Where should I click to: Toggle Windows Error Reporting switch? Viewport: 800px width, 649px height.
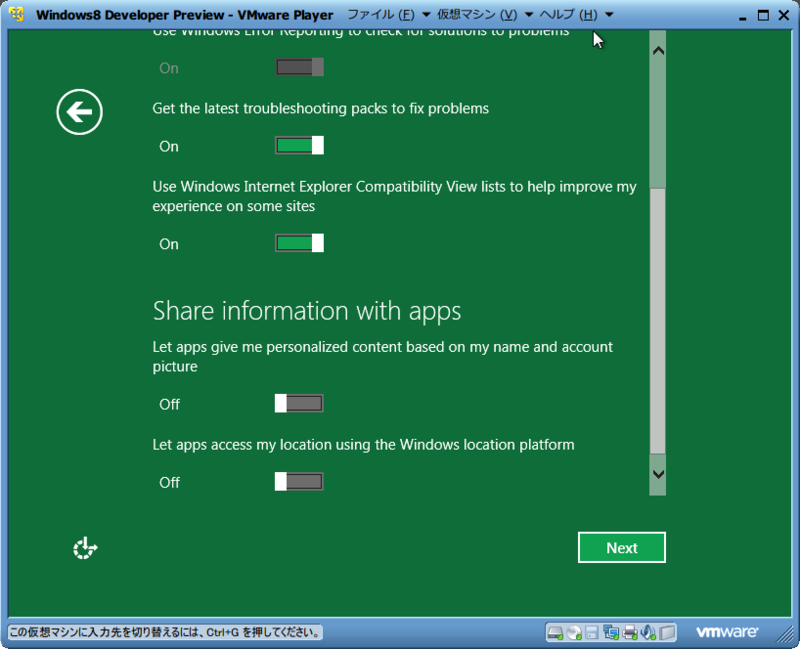(x=299, y=67)
